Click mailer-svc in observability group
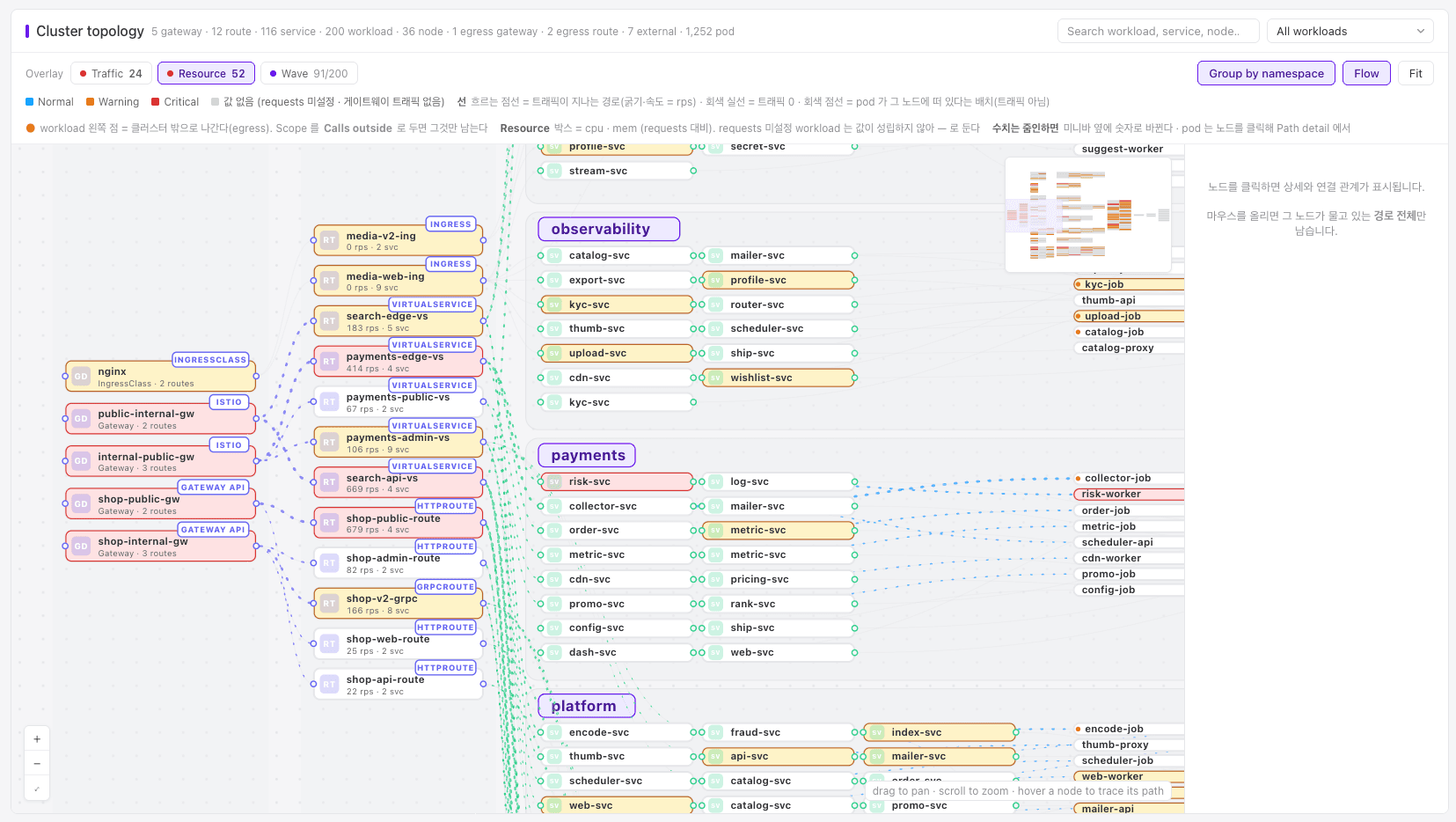Image resolution: width=1456 pixels, height=822 pixels. [x=779, y=256]
